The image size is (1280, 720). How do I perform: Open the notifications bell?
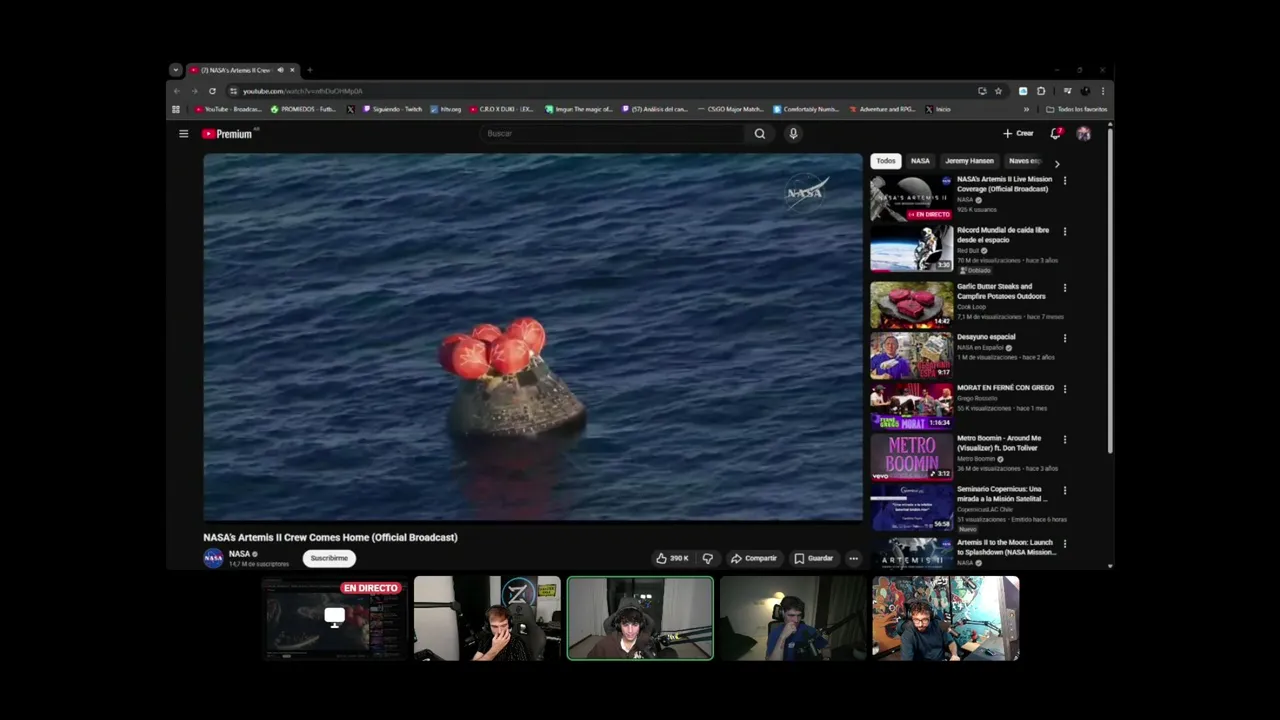pos(1056,134)
